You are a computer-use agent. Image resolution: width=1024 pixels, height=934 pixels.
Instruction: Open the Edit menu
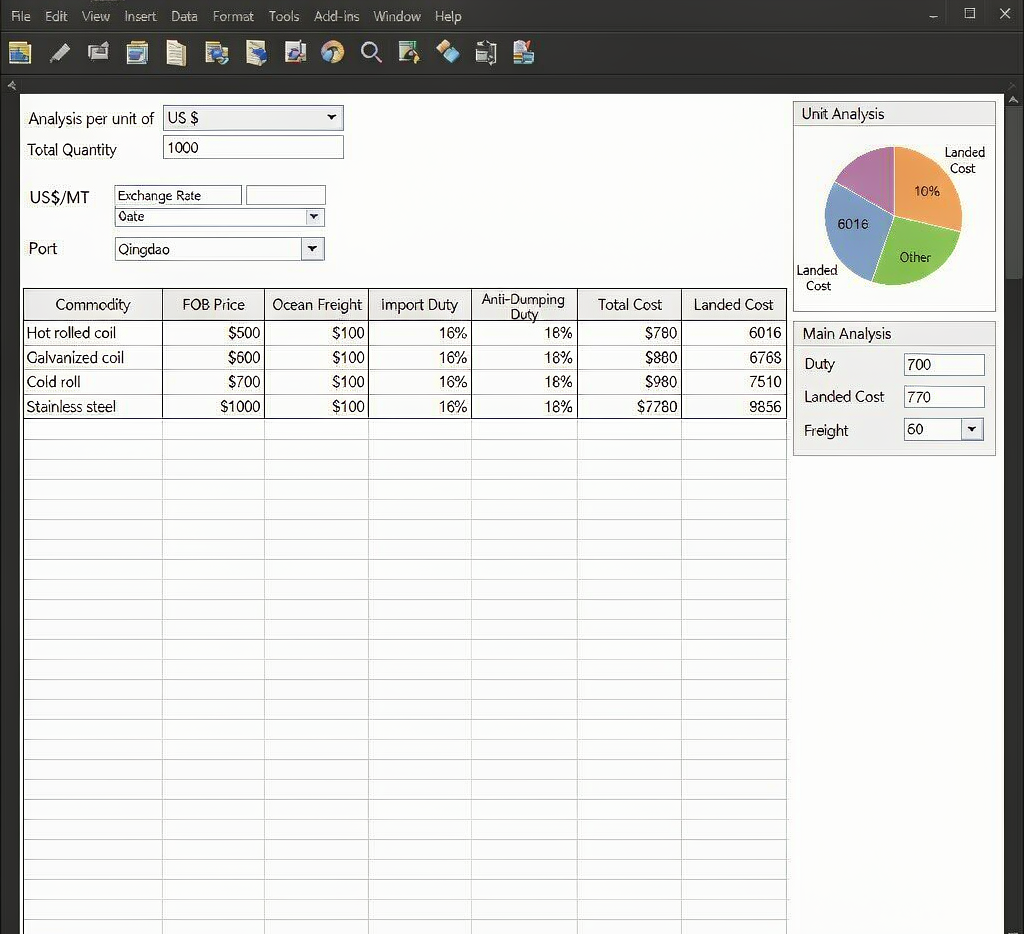point(56,16)
